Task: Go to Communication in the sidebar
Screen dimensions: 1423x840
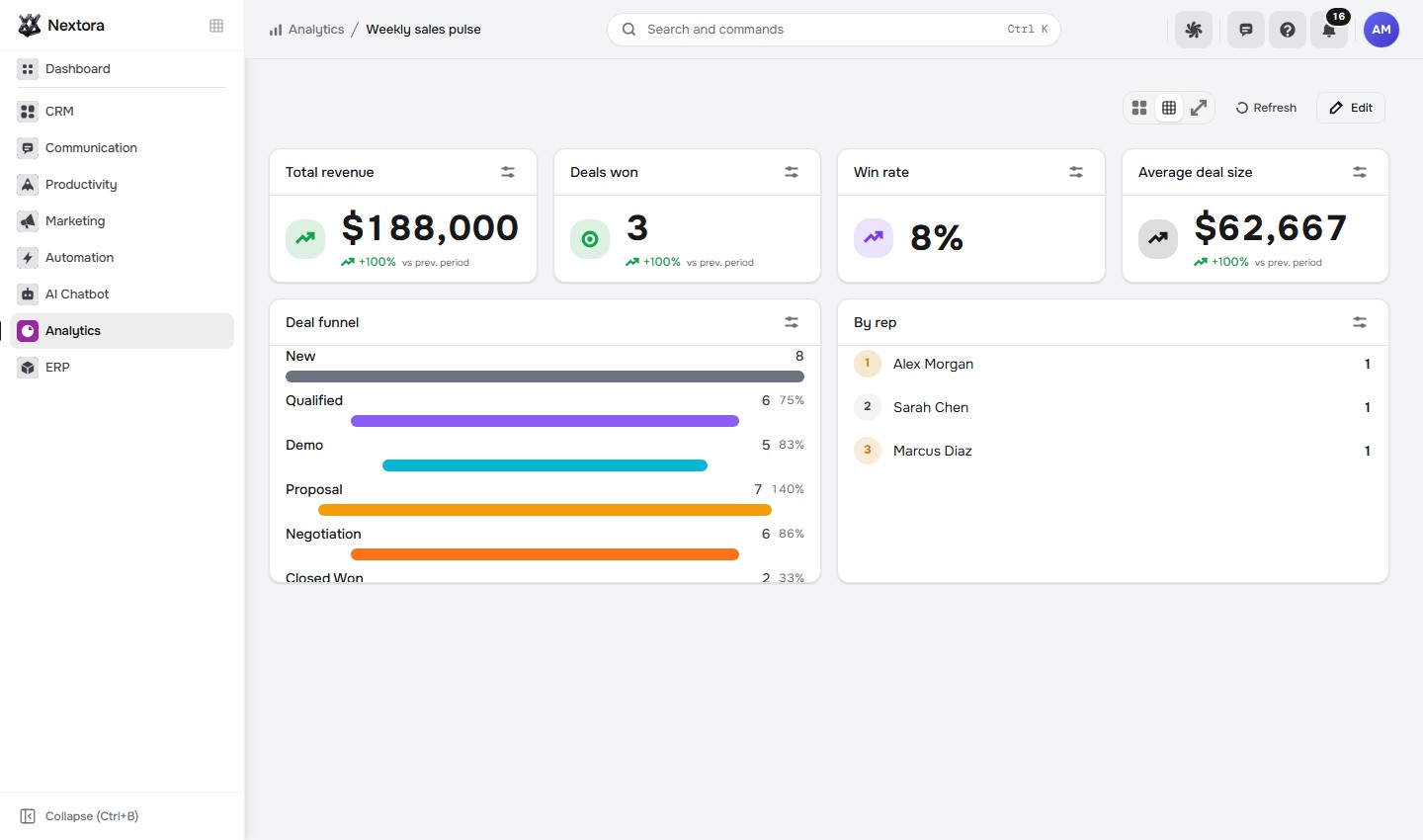Action: coord(122,148)
